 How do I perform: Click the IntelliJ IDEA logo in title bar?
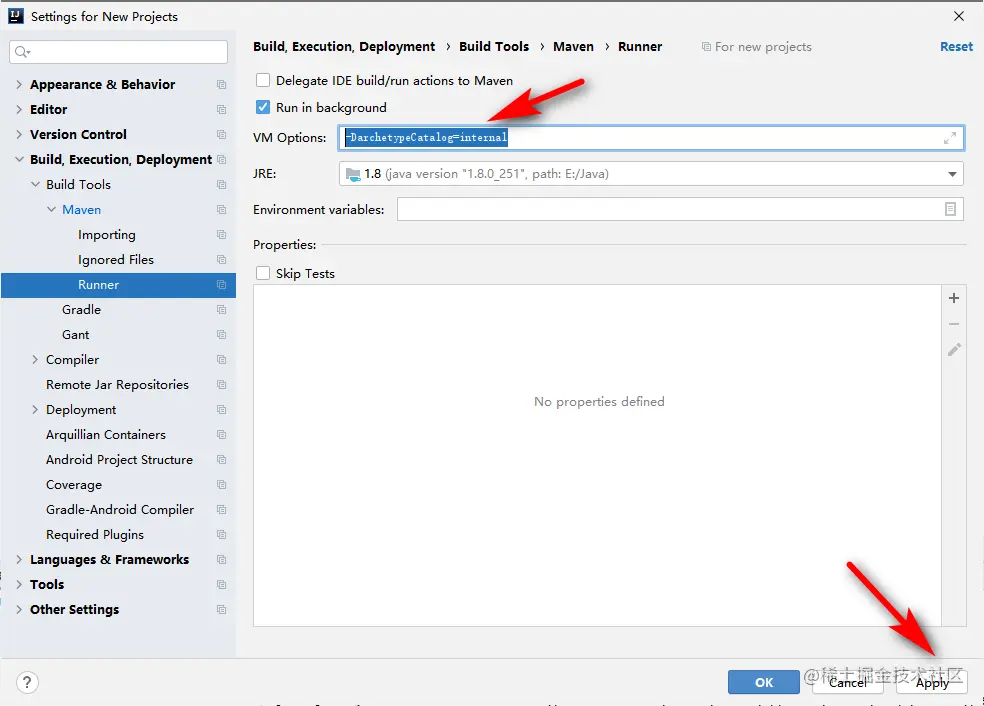(16, 16)
